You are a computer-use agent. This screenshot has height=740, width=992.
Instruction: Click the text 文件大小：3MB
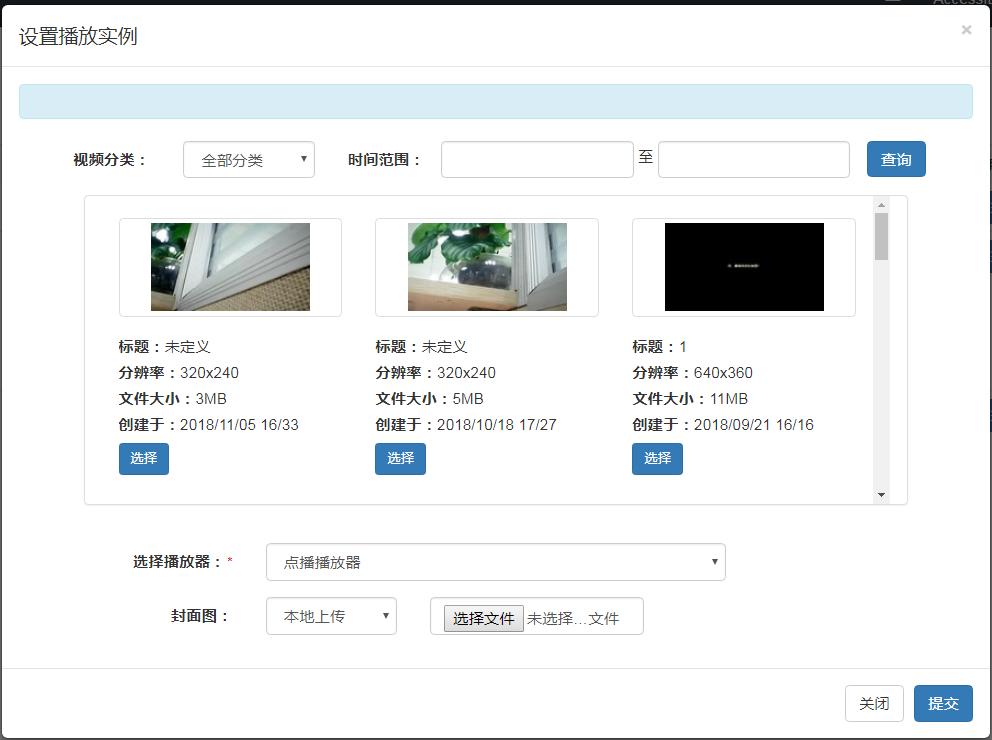click(x=173, y=398)
